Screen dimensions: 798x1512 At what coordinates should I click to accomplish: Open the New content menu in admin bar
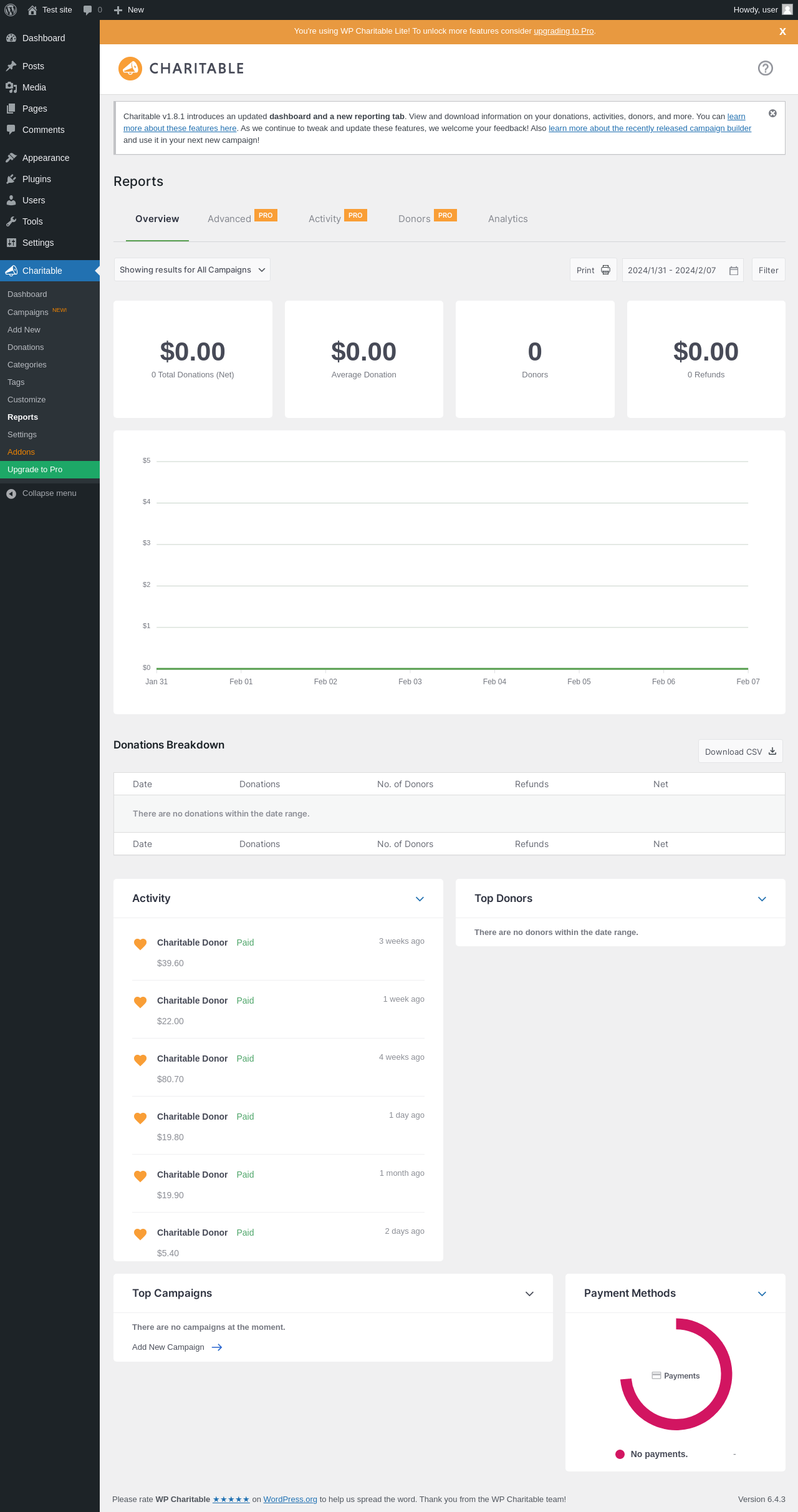[129, 10]
